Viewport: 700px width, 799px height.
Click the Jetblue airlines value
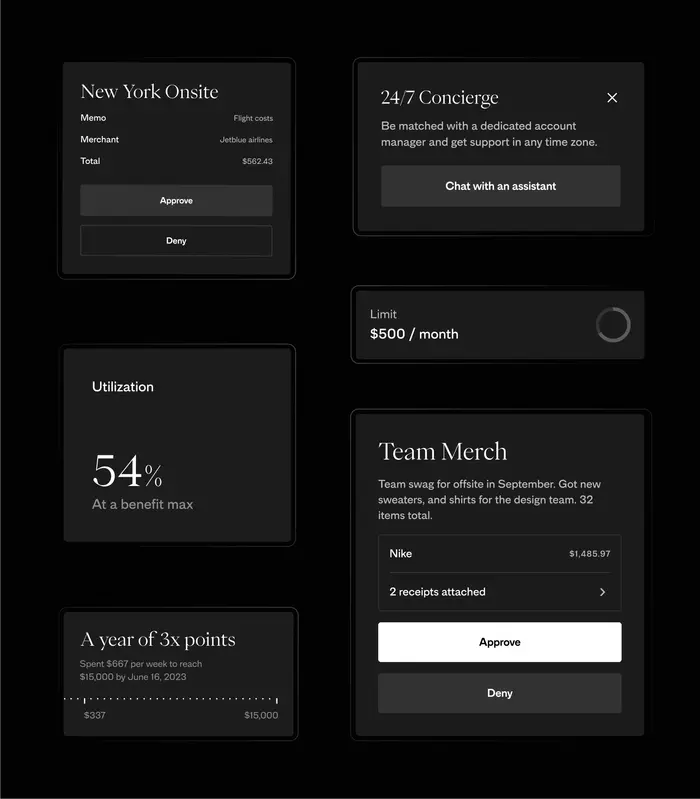[x=246, y=140]
